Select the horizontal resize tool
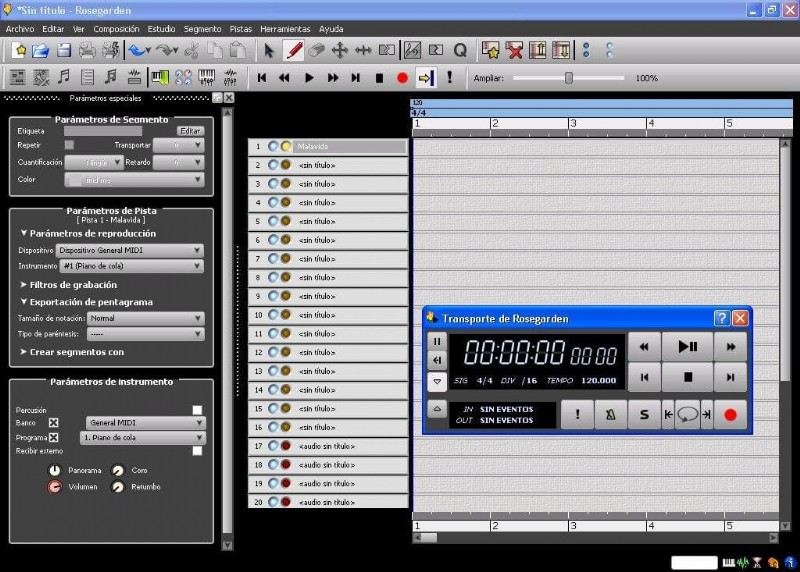Image resolution: width=800 pixels, height=572 pixels. [x=363, y=51]
